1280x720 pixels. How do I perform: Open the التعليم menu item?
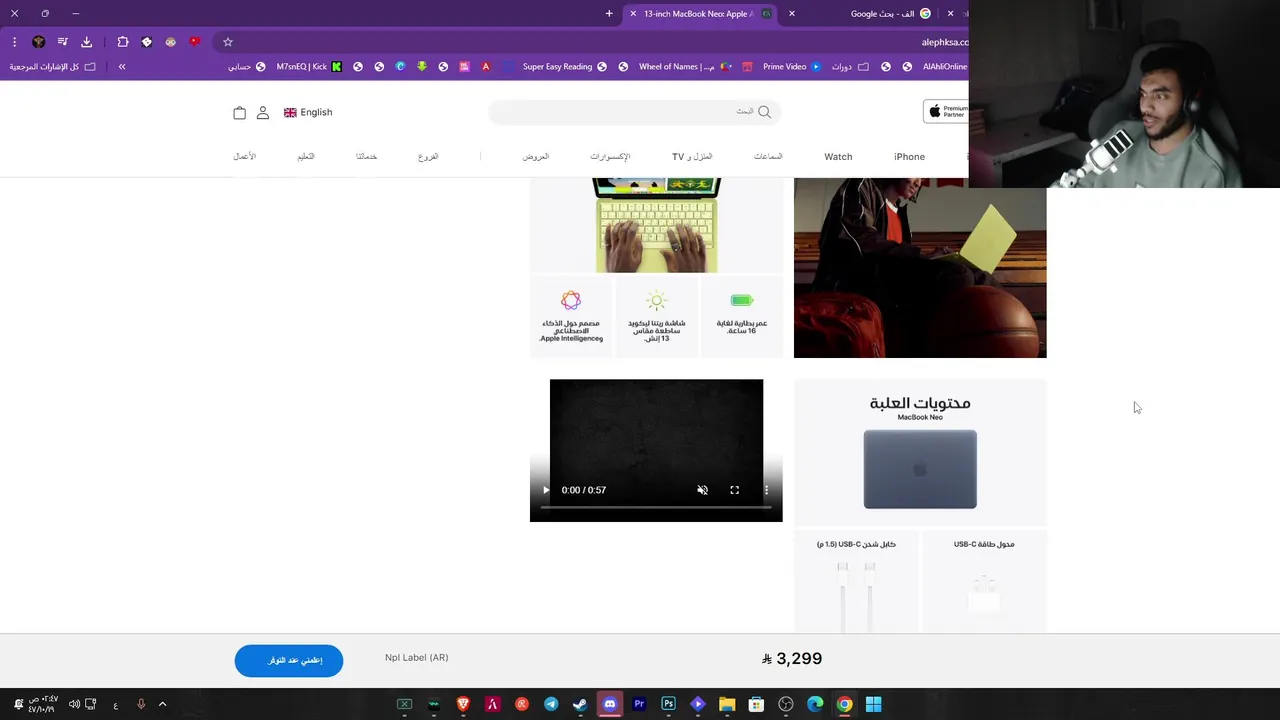click(306, 157)
